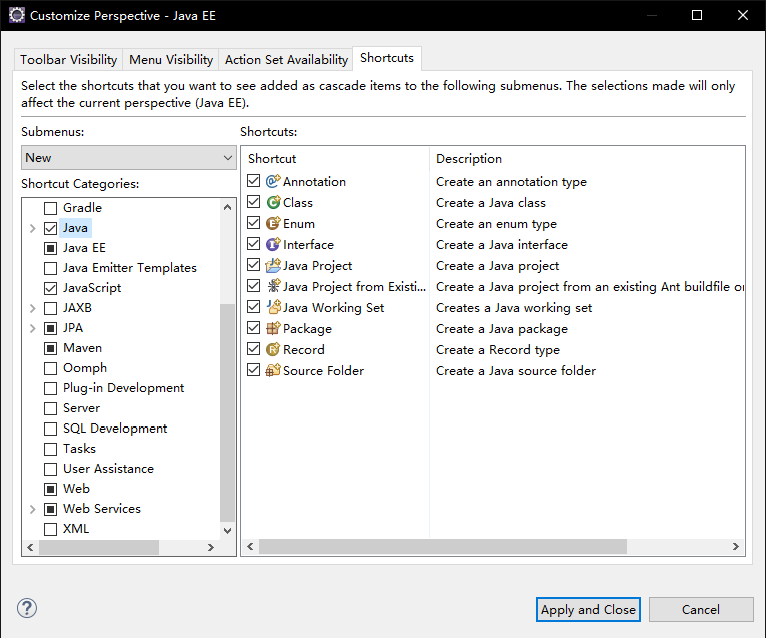
Task: Select the 'Create a Java class' description
Action: (x=491, y=203)
